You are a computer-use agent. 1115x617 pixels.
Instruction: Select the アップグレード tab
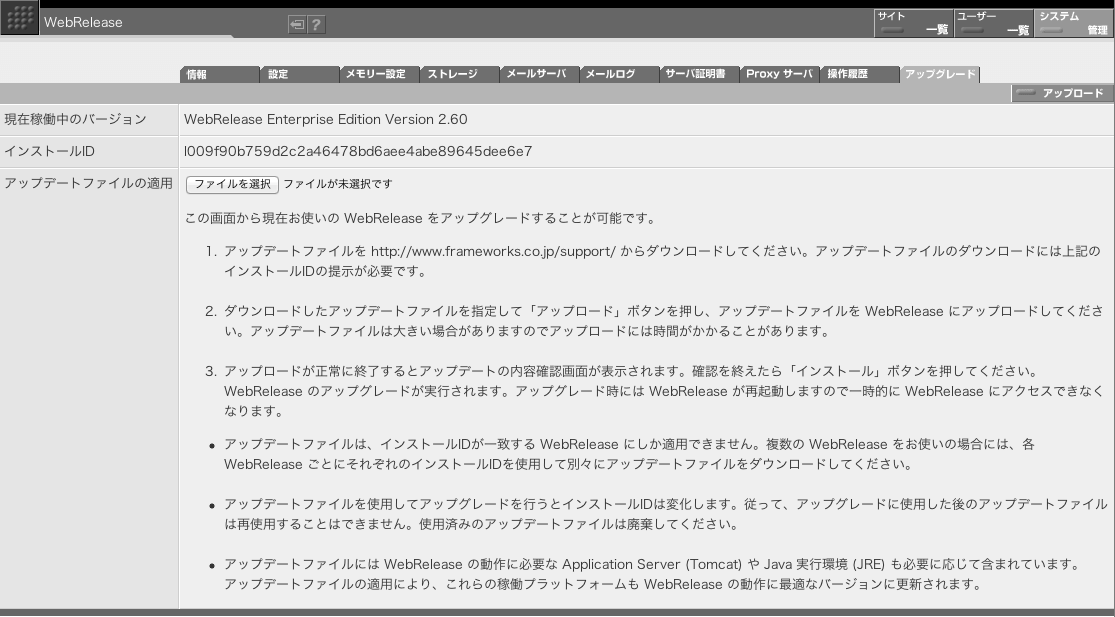coord(940,74)
